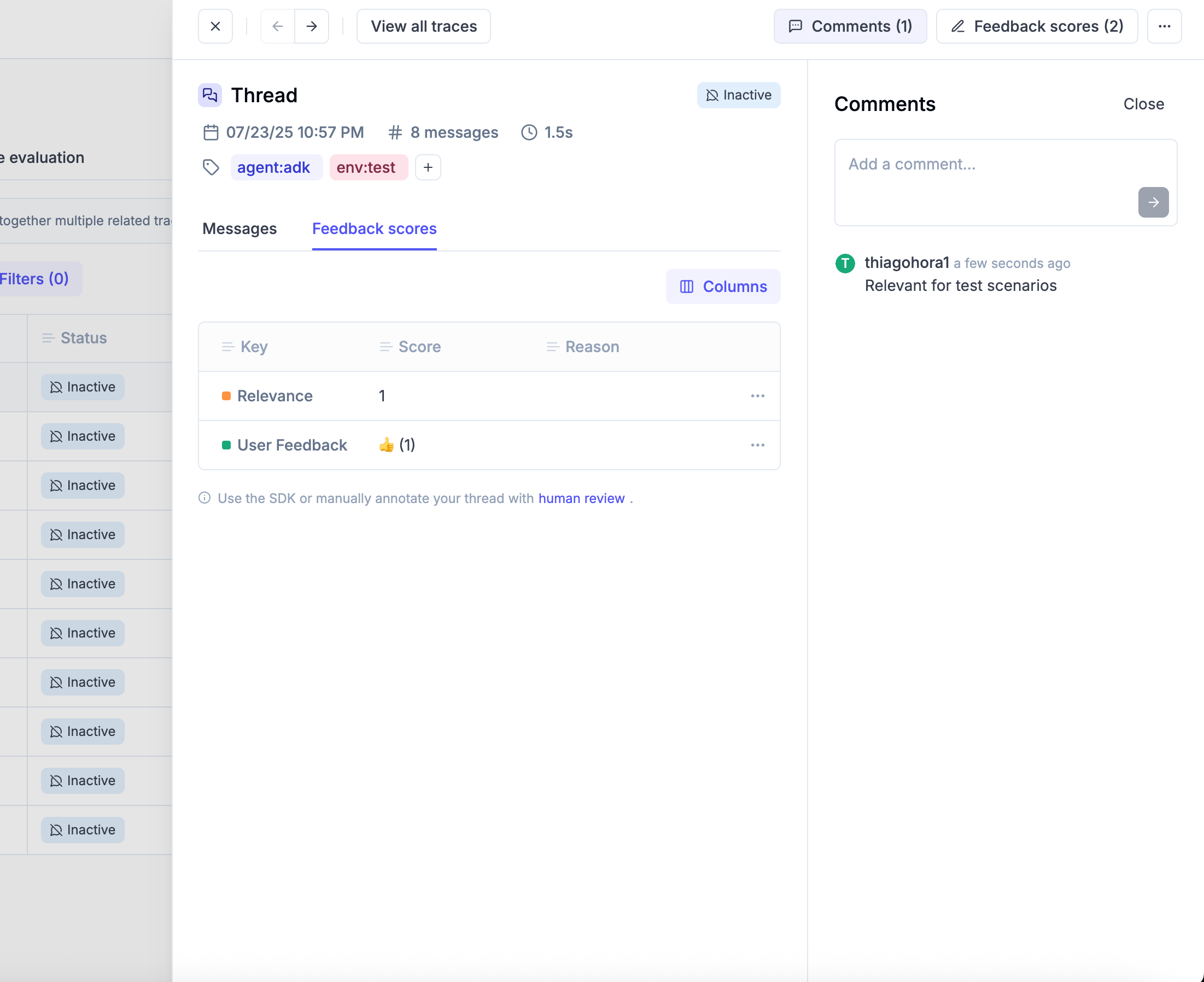Follow the human review link

[x=581, y=498]
